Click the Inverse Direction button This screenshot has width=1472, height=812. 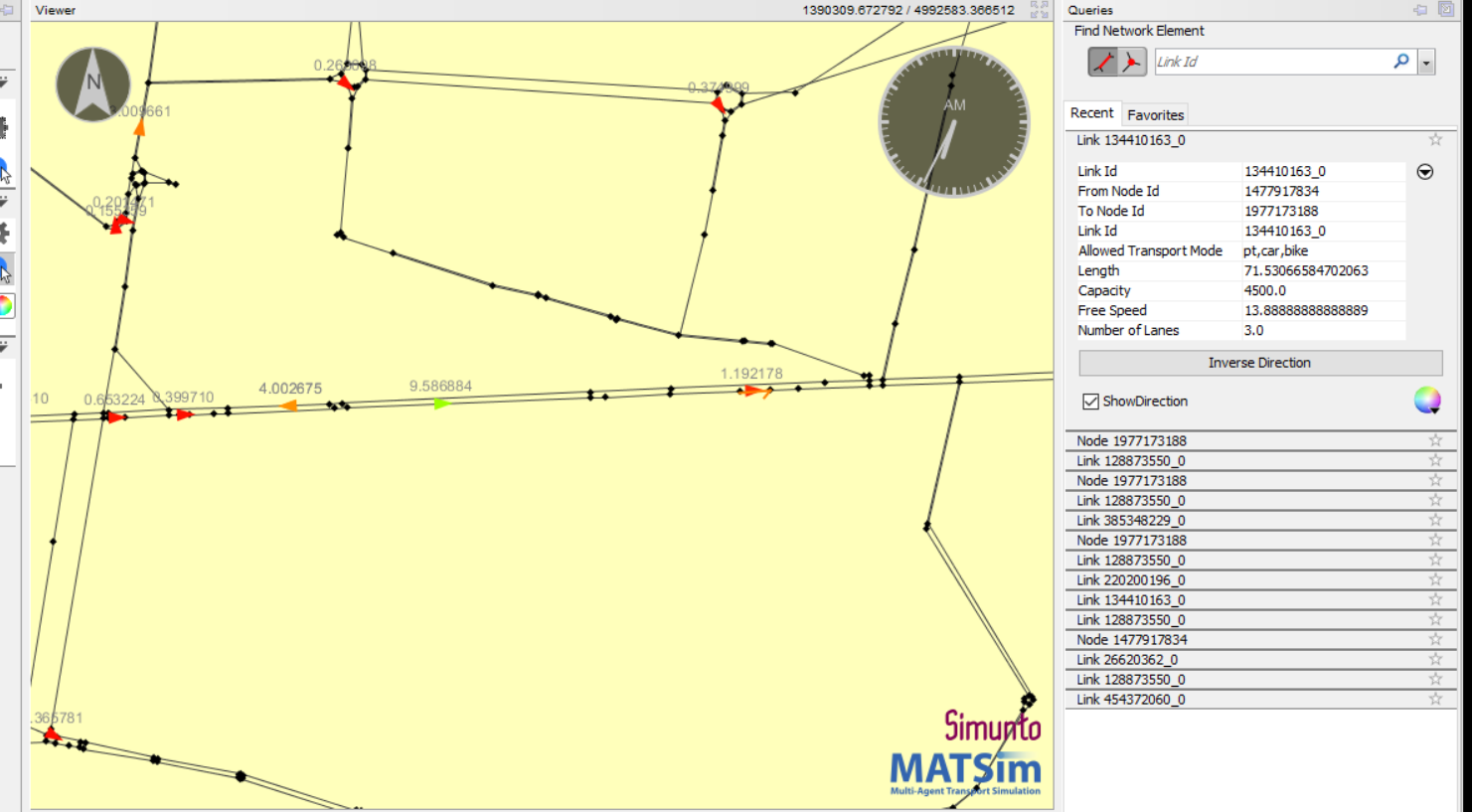1259,363
